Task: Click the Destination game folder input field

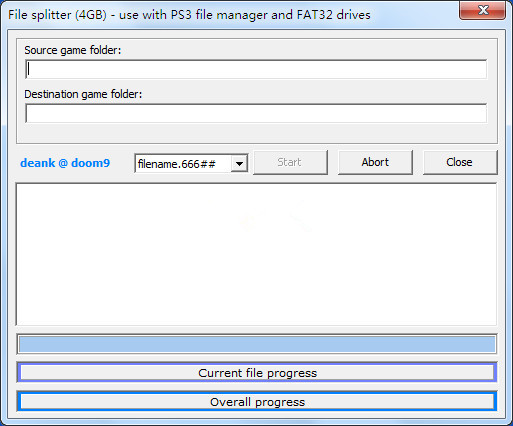Action: tap(256, 113)
